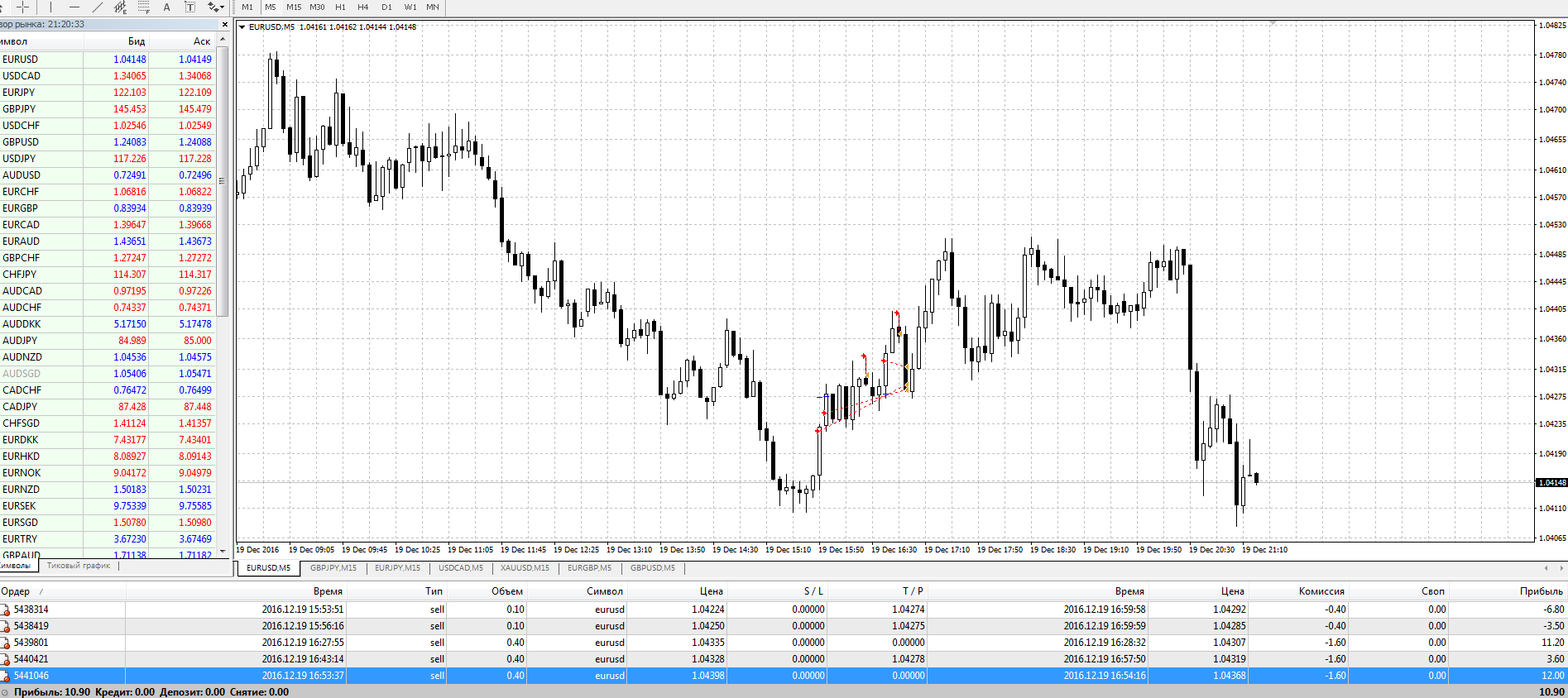1568x698 pixels.
Task: Open the EURGBP,M5 chart tab
Action: click(x=589, y=568)
